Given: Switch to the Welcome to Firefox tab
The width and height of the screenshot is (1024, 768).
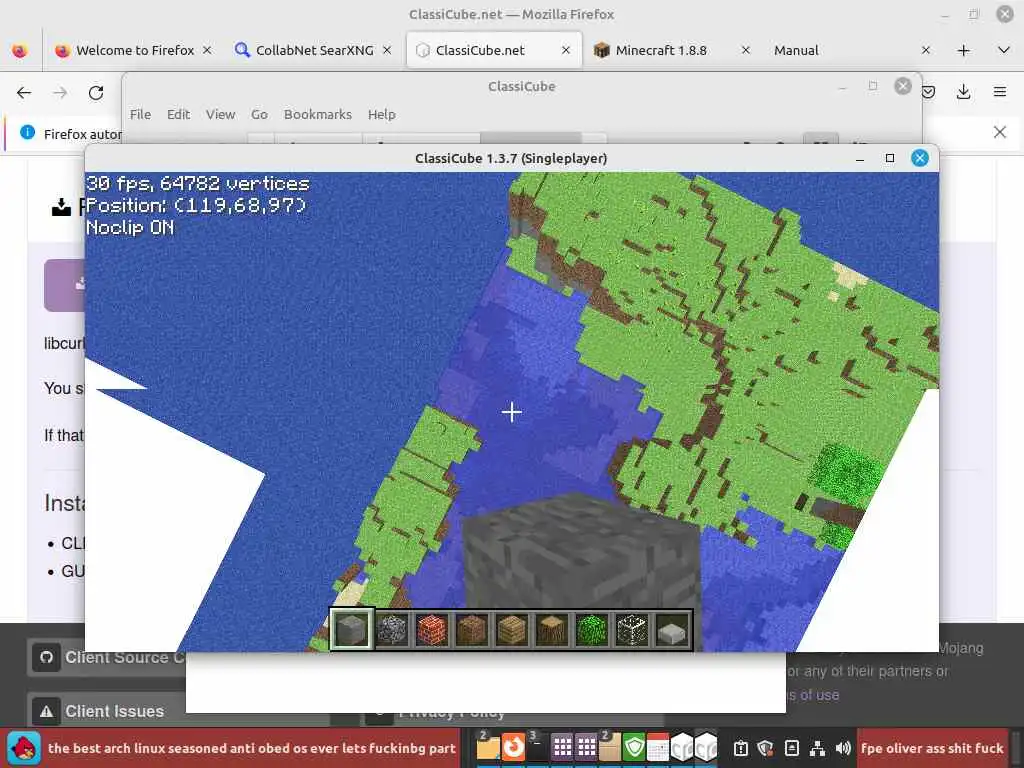Looking at the screenshot, I should pyautogui.click(x=134, y=50).
